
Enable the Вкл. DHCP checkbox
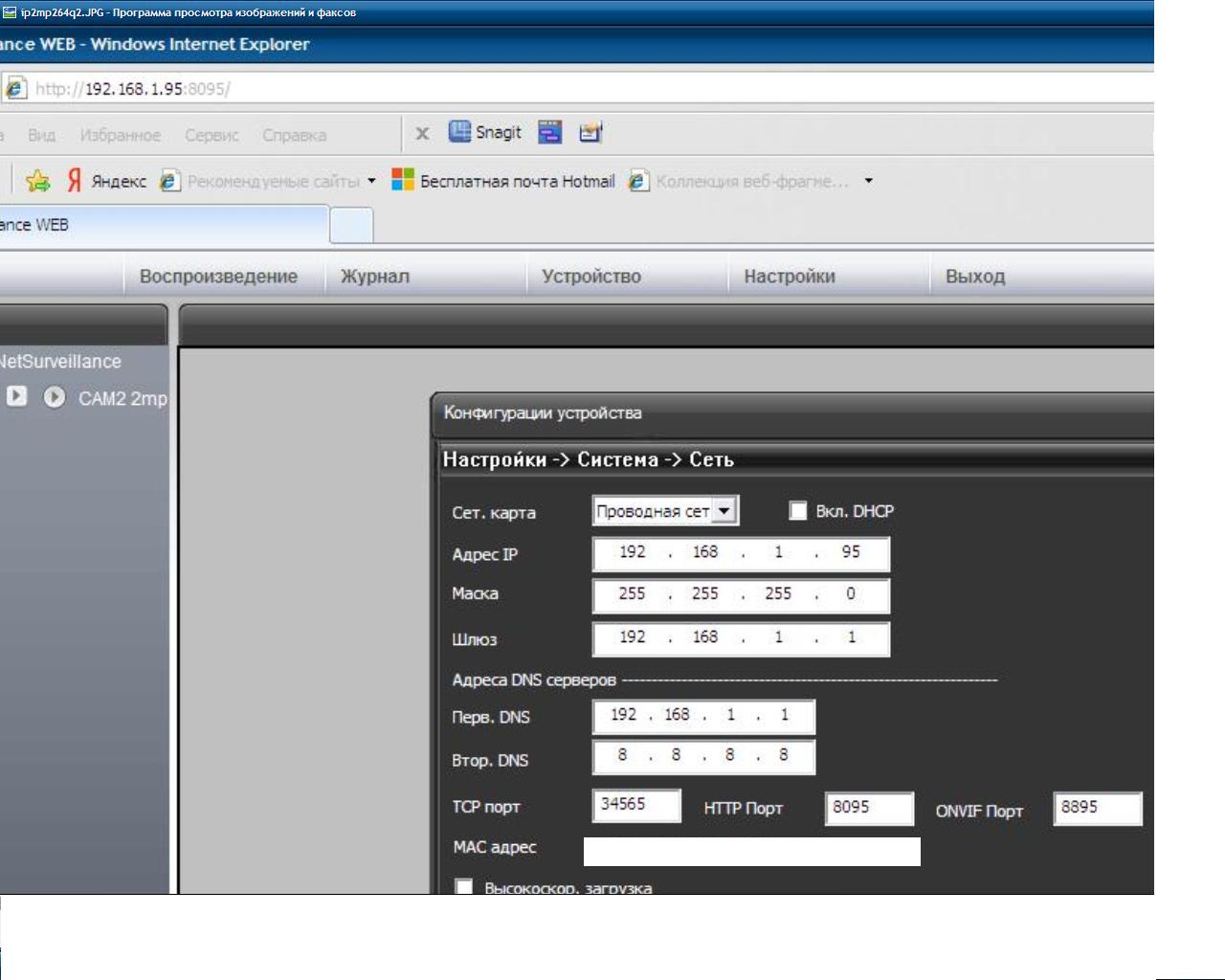click(797, 510)
